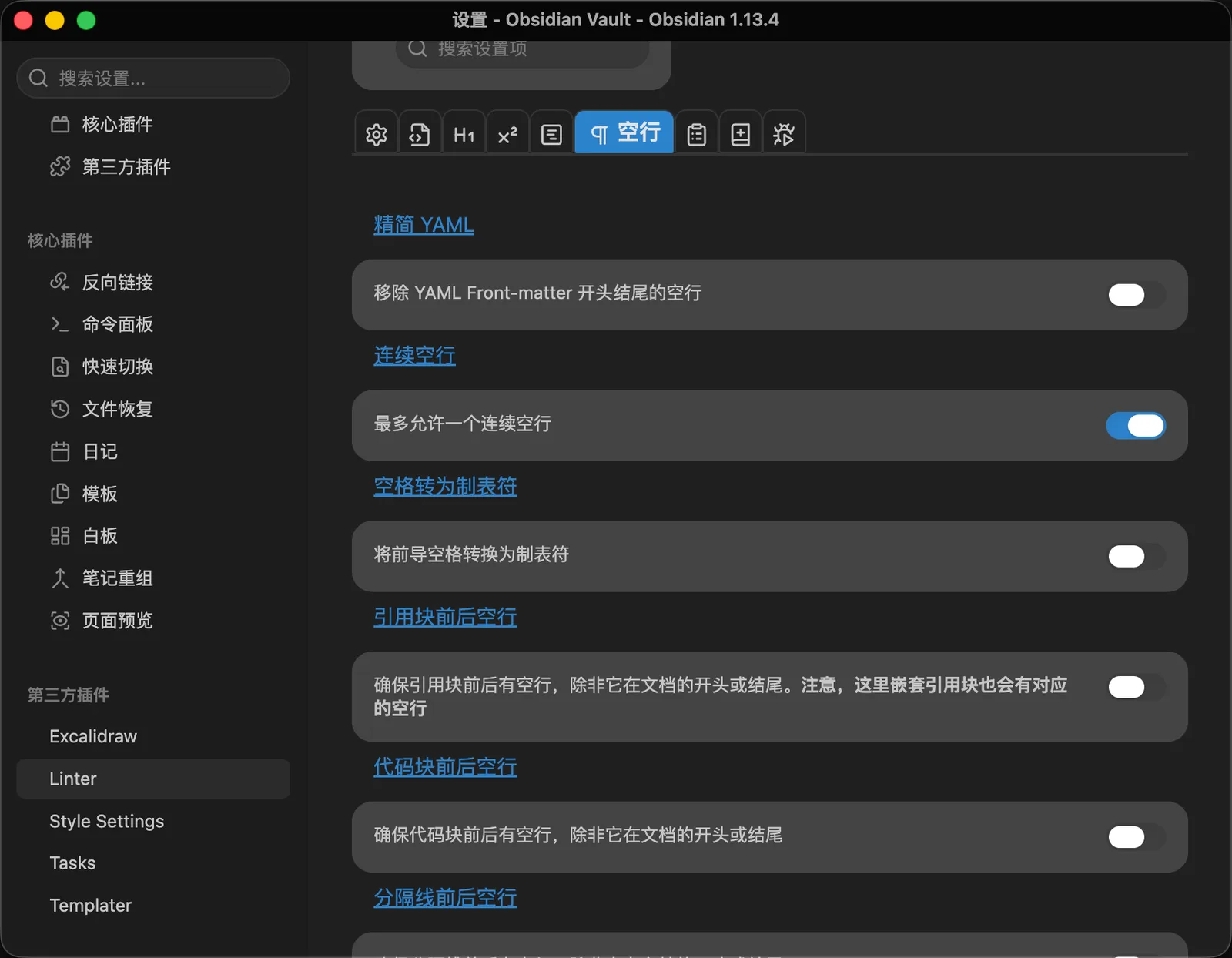The height and width of the screenshot is (958, 1232).
Task: Open the 空格转为制表符 link
Action: pyautogui.click(x=445, y=487)
